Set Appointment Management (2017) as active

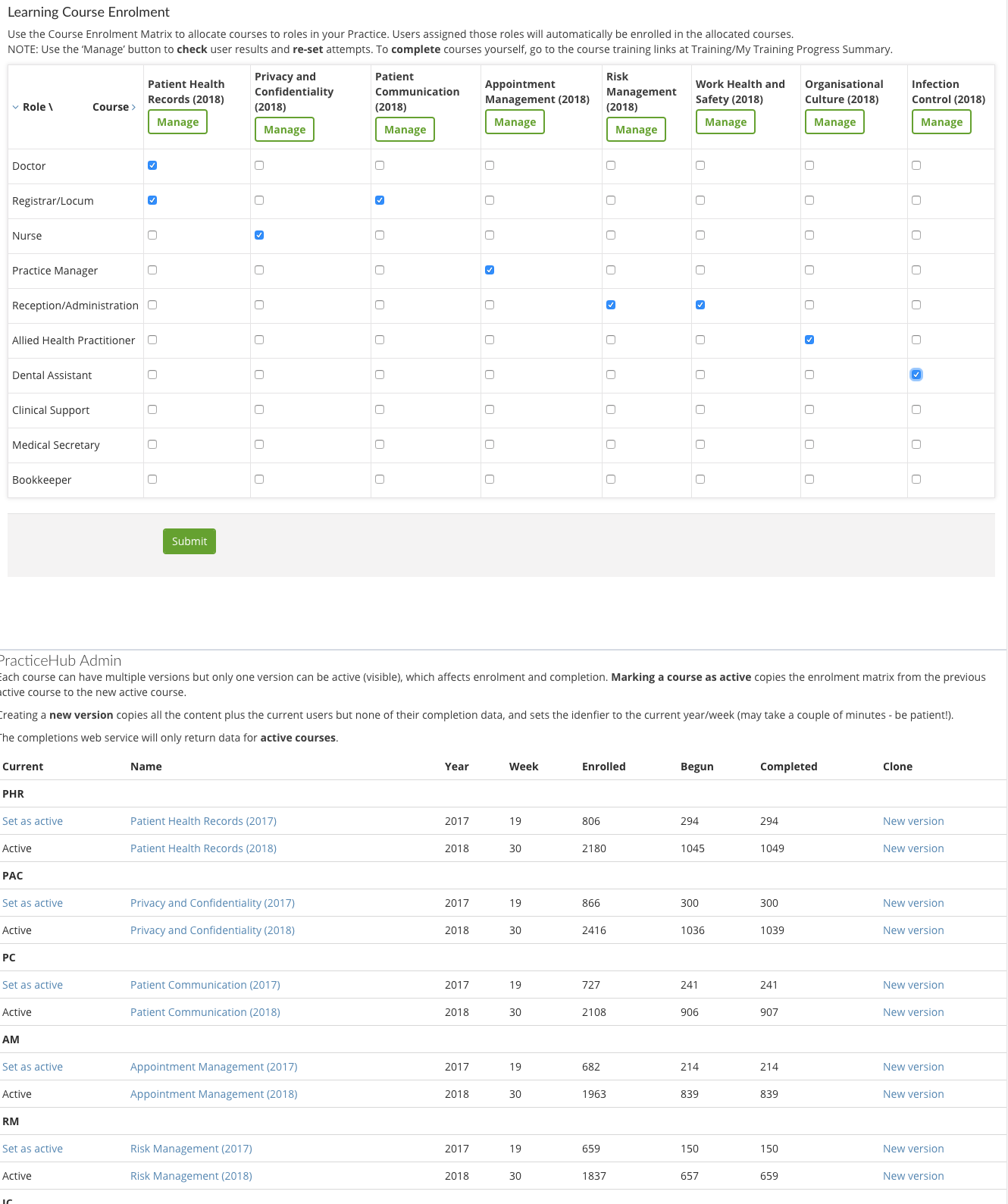(x=33, y=1067)
